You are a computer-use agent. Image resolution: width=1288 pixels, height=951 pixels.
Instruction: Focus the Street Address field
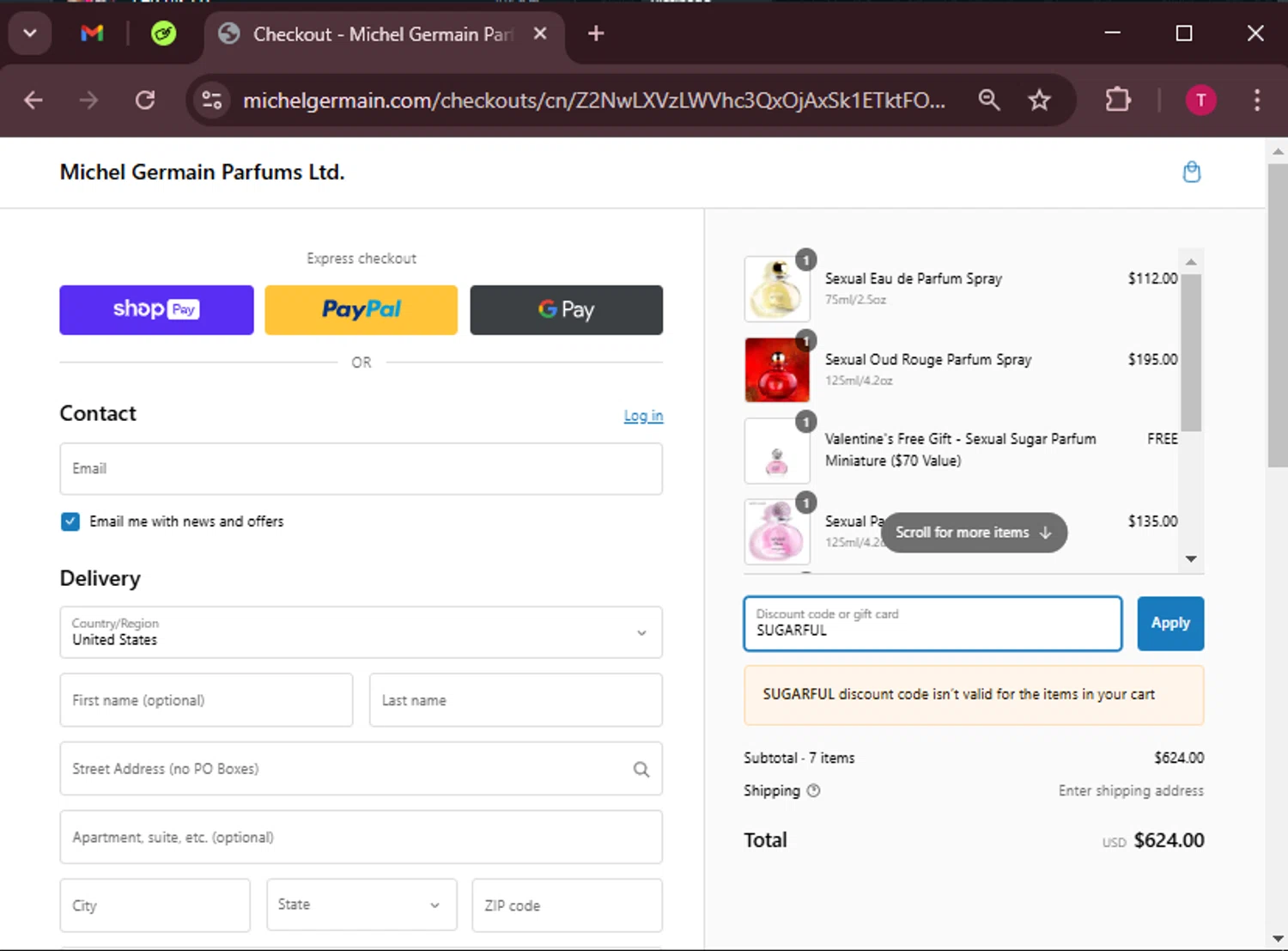point(361,769)
